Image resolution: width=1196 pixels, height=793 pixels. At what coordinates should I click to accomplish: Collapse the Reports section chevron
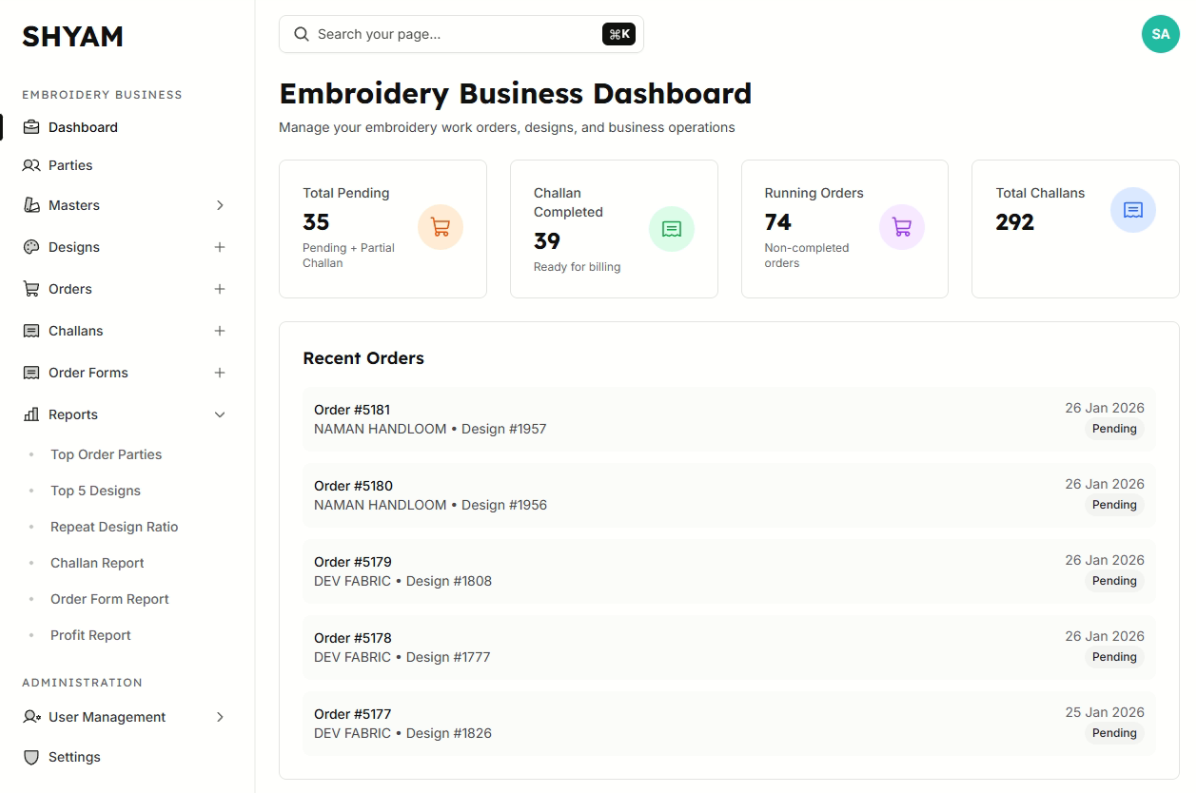[220, 415]
